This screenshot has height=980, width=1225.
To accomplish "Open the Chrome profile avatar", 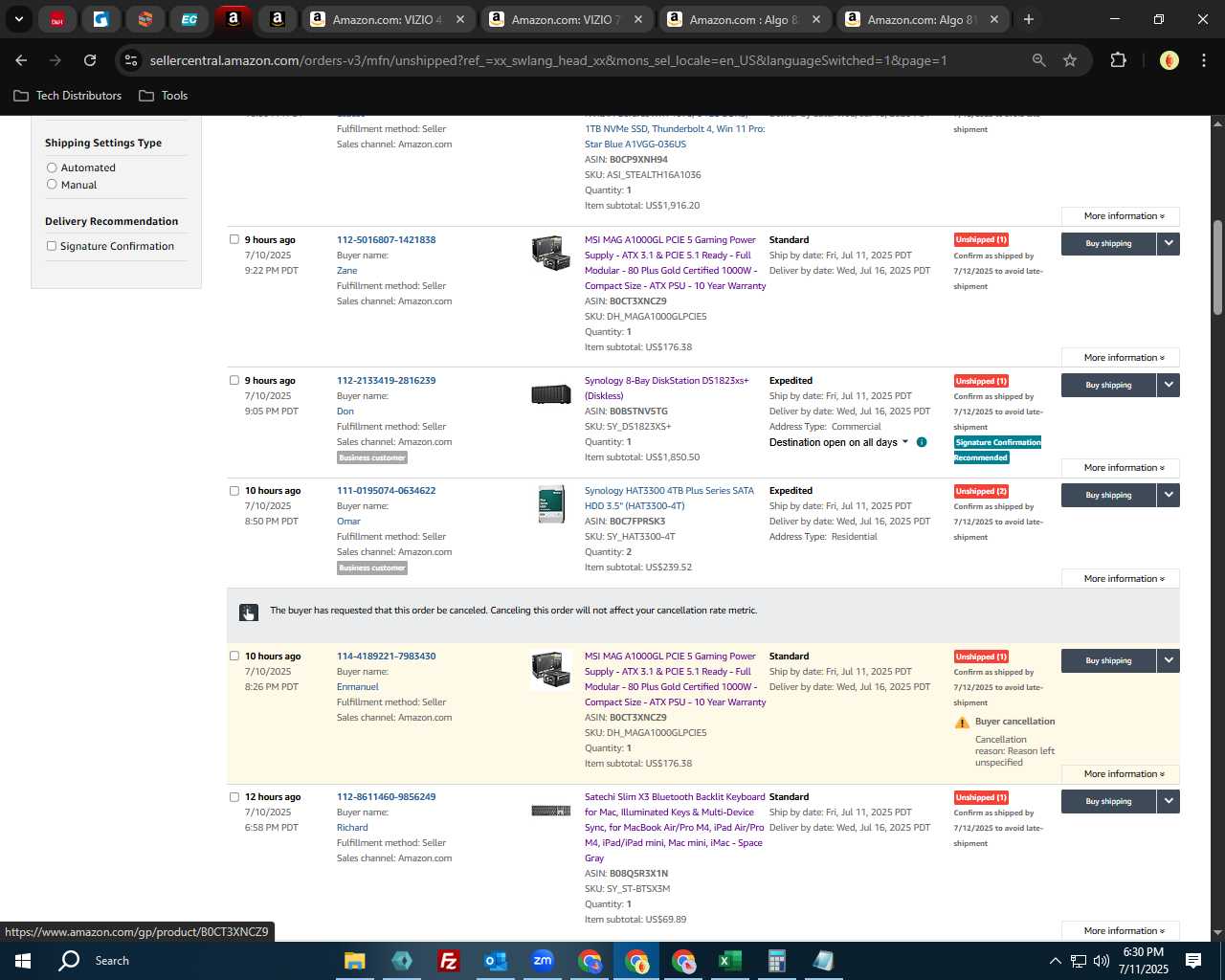I will (1169, 60).
